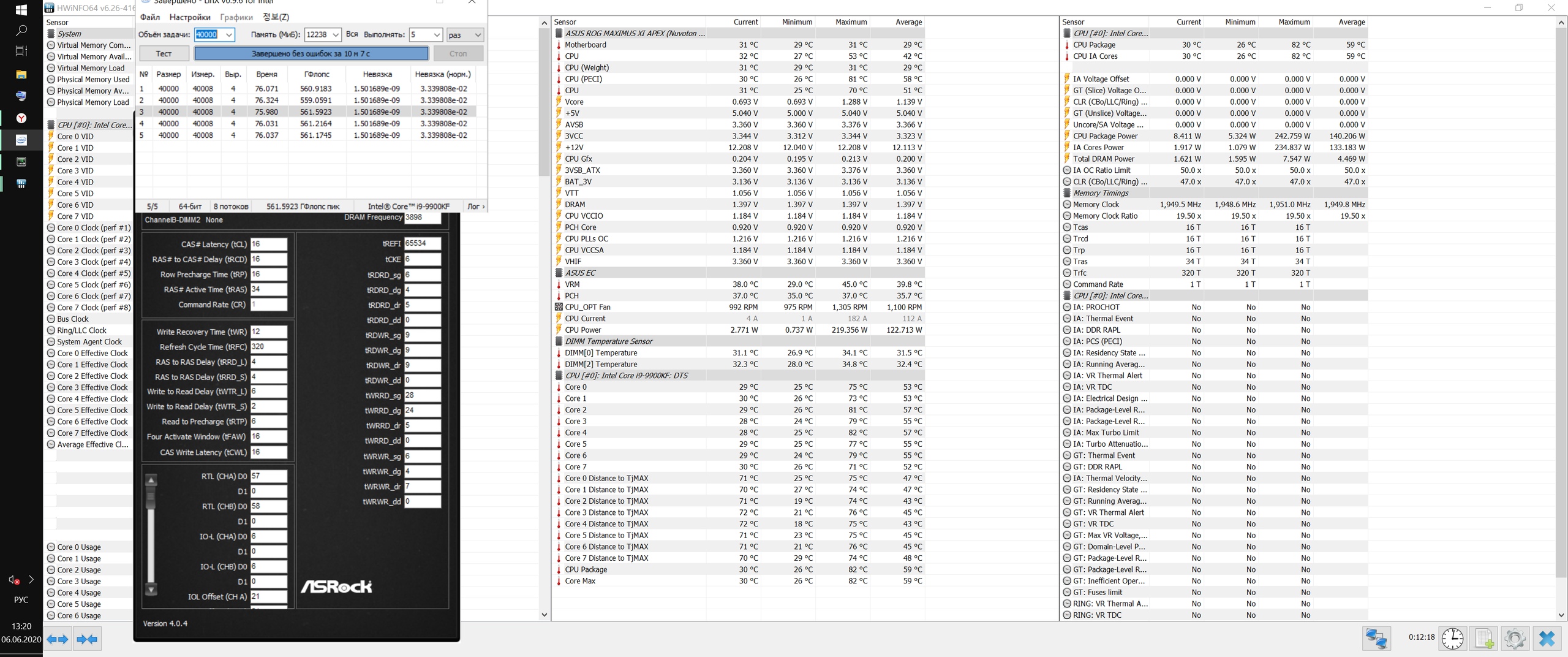The height and width of the screenshot is (657, 1568).
Task: Open the Графики menu in LinX
Action: click(x=236, y=17)
